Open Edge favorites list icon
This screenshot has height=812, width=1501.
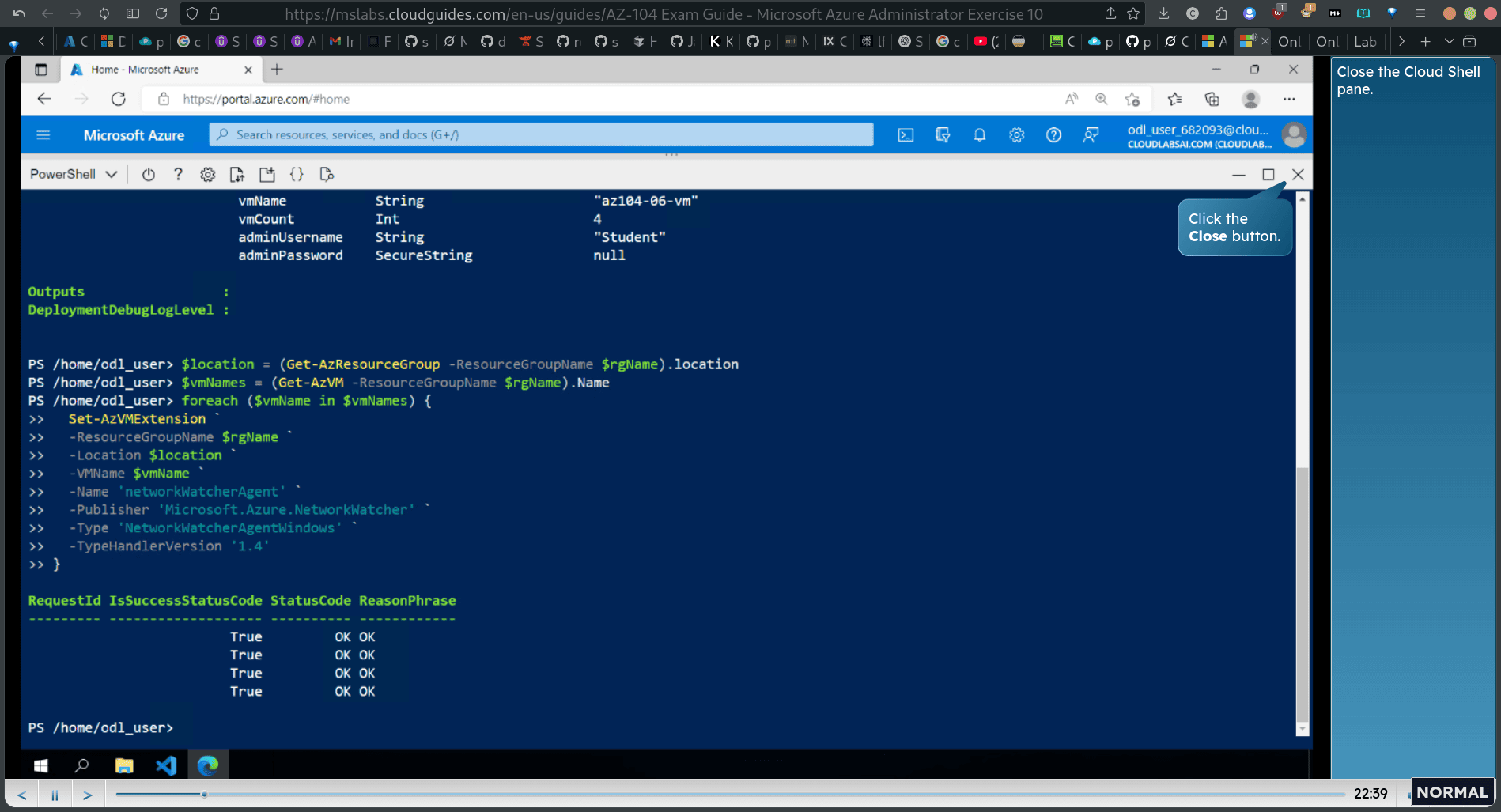(1174, 99)
